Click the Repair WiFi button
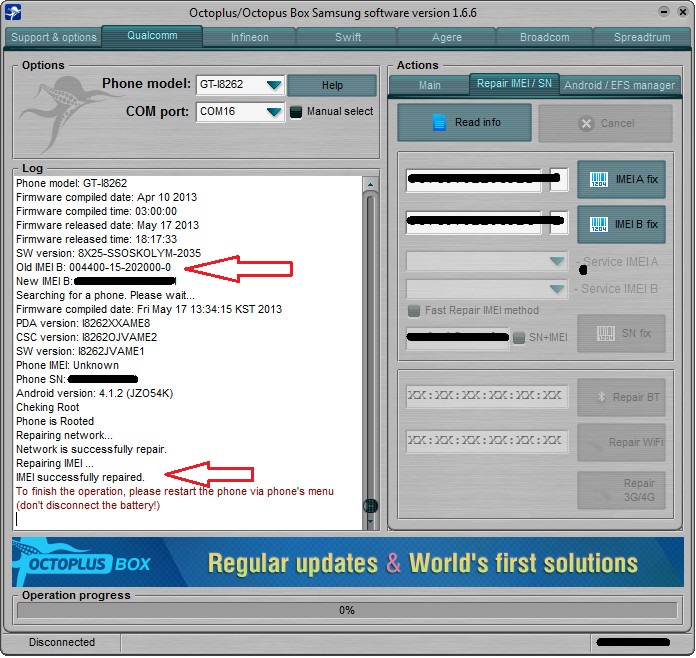This screenshot has height=658, width=696. pyautogui.click(x=621, y=442)
